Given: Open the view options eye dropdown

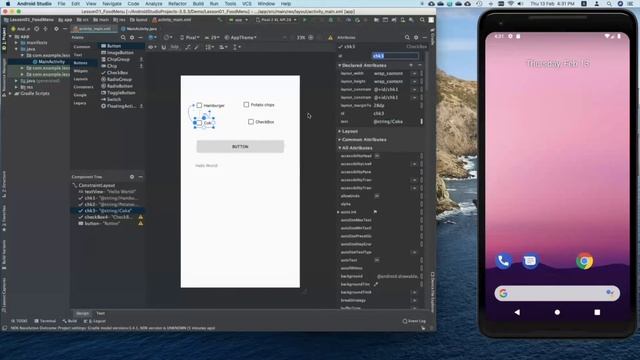Looking at the screenshot, I should click(x=152, y=47).
